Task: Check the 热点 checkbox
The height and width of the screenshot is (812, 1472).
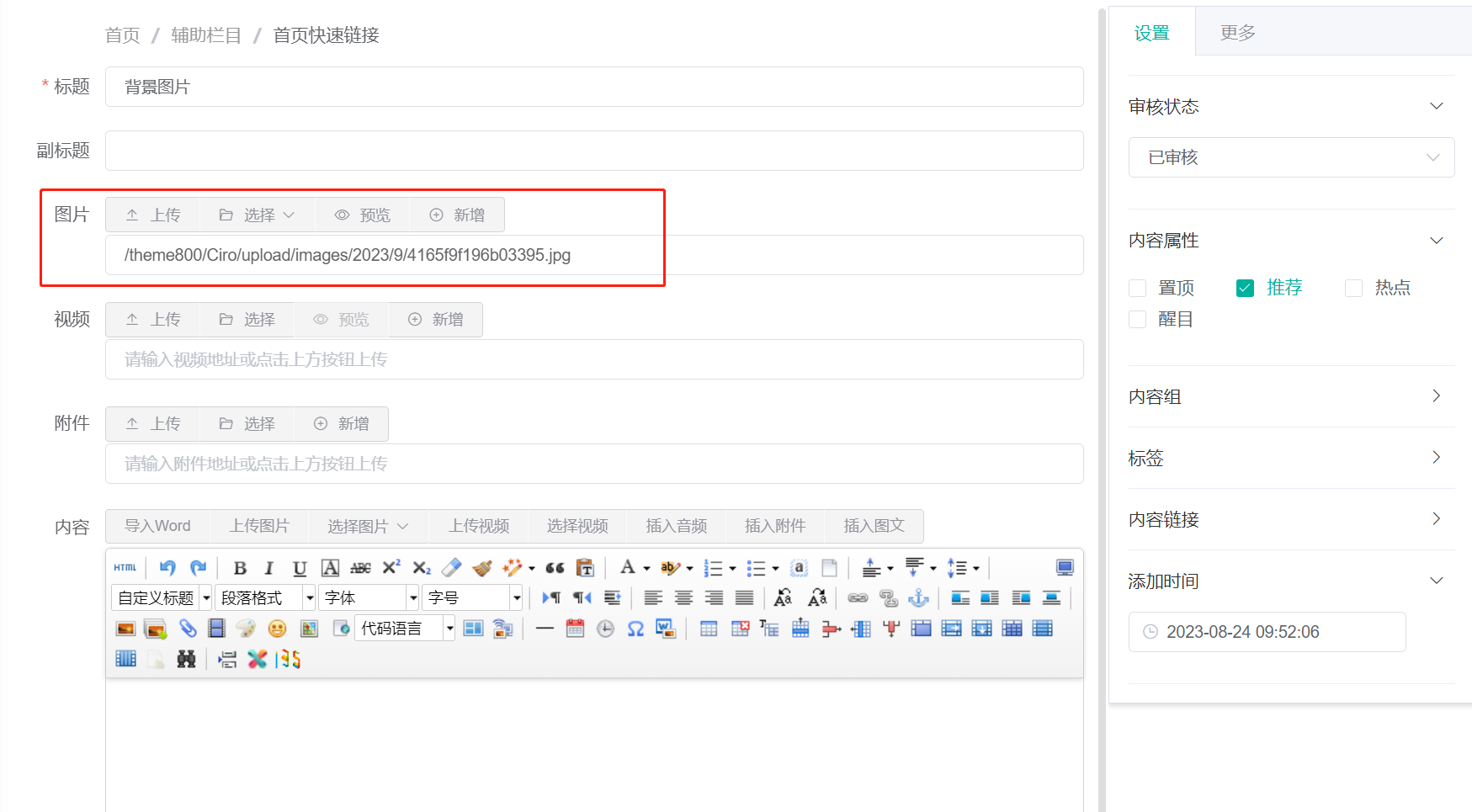Action: (1353, 289)
